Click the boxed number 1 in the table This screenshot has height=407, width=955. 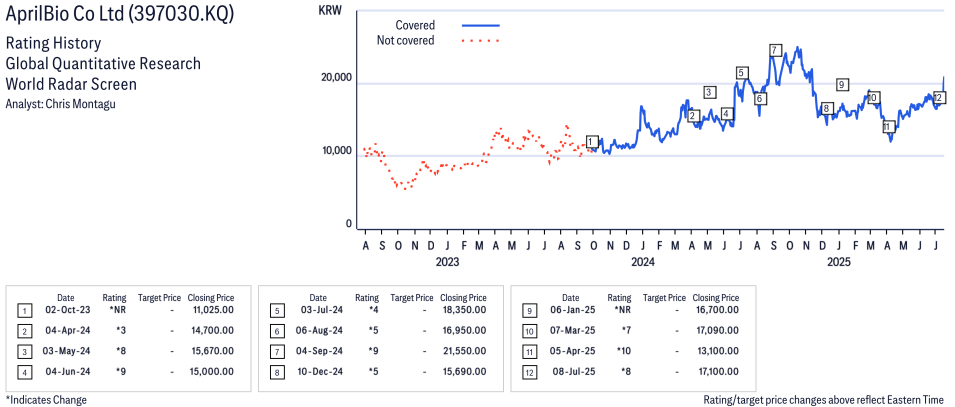(24, 311)
